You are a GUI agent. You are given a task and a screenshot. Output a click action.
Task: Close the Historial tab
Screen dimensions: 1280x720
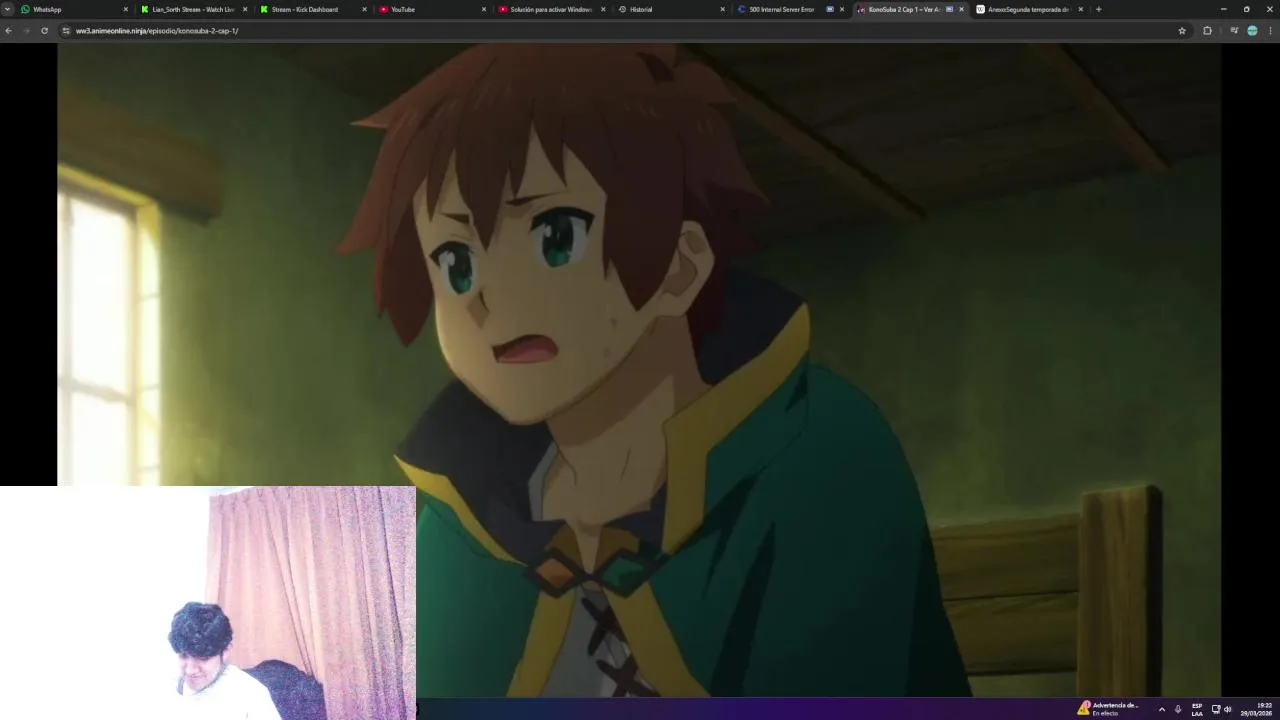(722, 9)
